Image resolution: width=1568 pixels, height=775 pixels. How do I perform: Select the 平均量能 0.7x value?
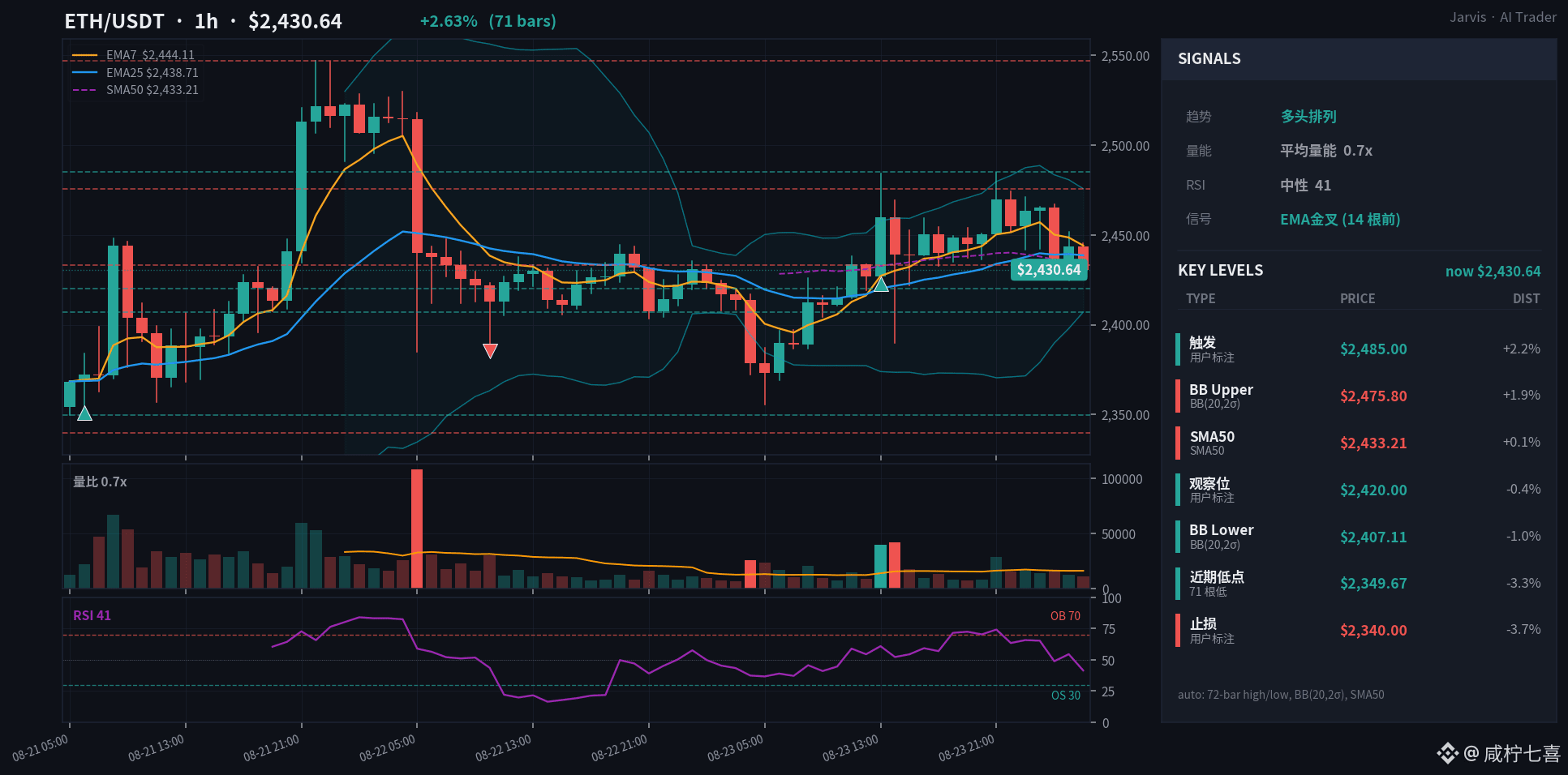(1326, 151)
